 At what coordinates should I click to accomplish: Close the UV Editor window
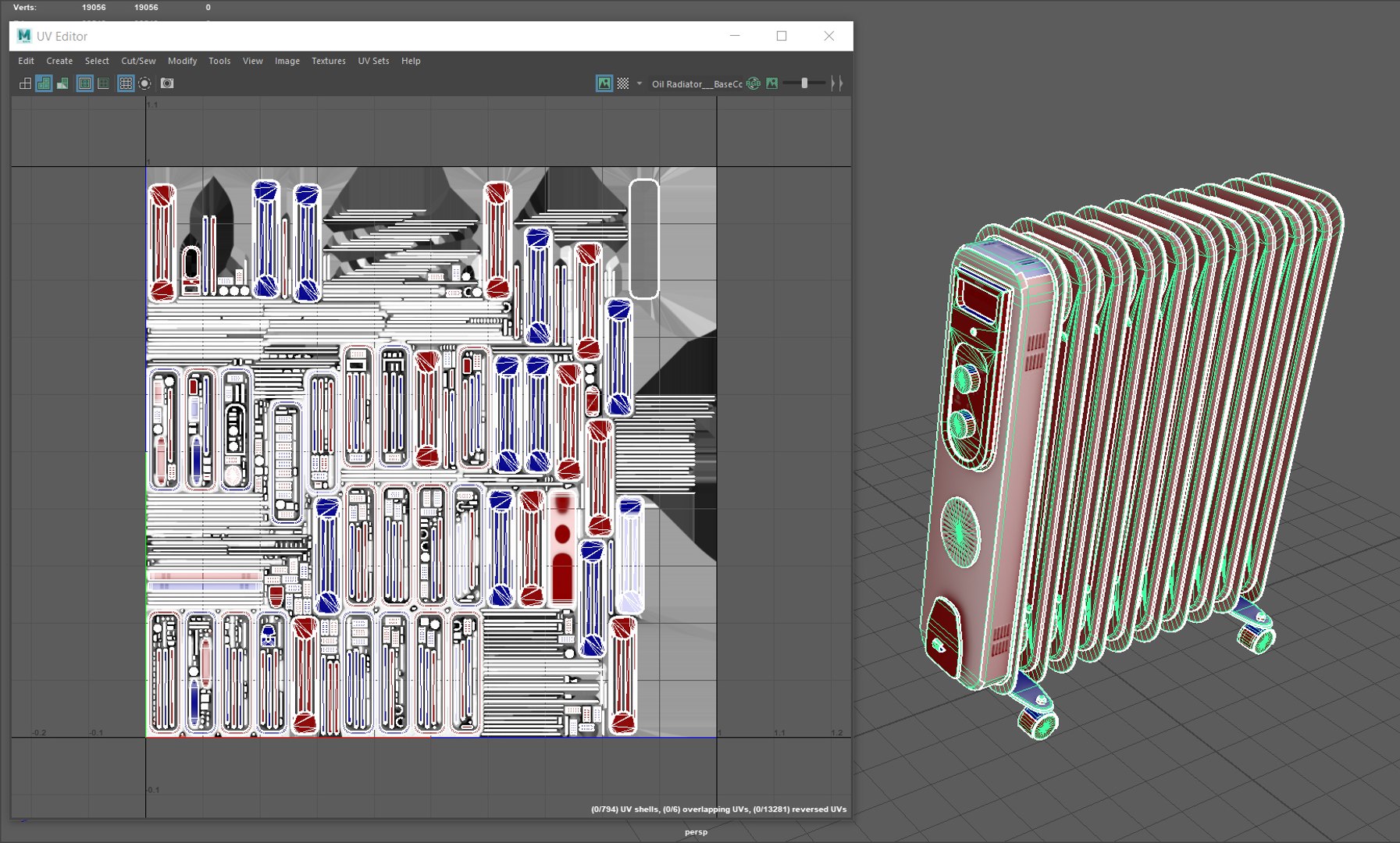click(829, 36)
